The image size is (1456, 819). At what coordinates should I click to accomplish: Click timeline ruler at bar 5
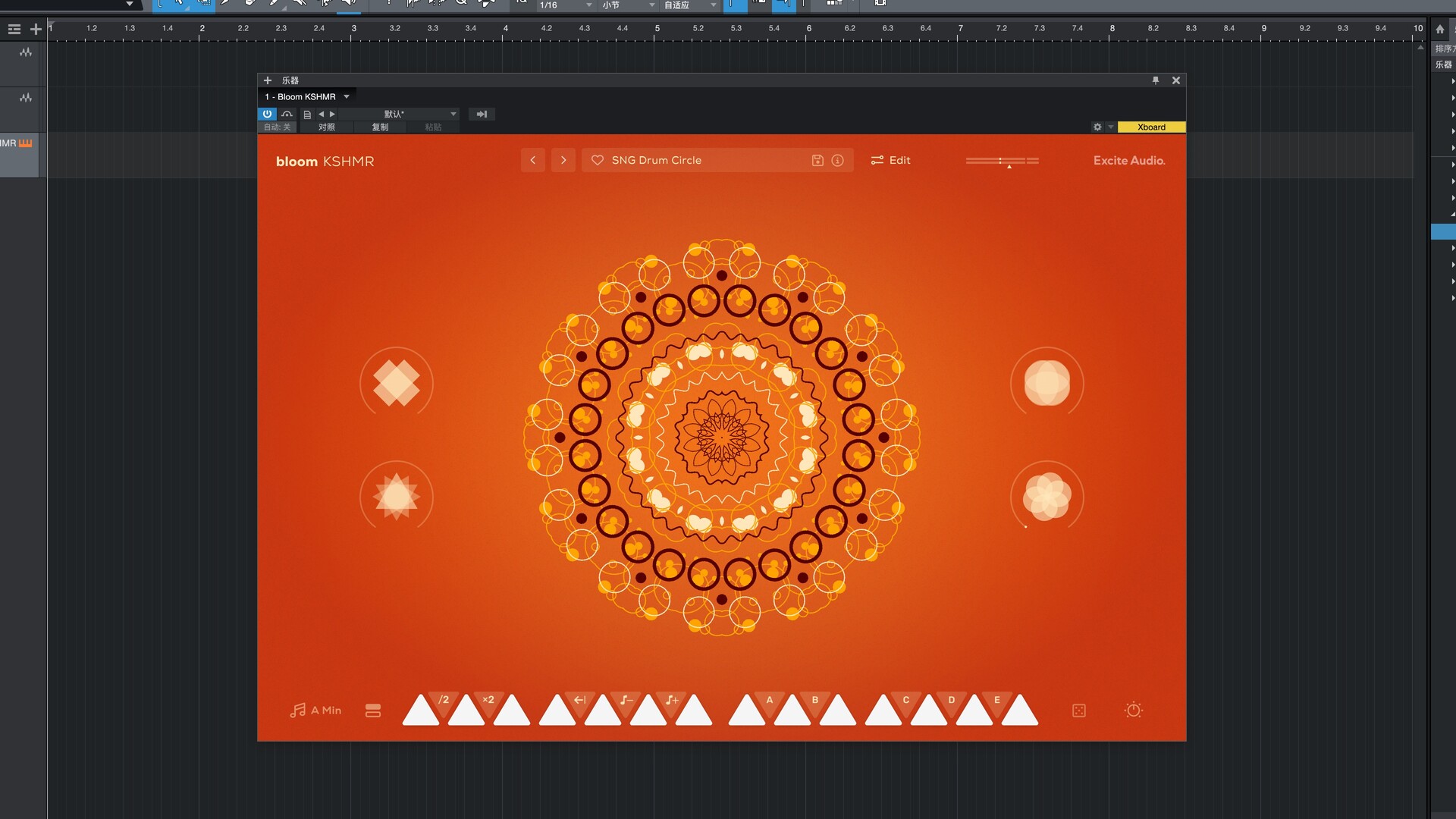(x=657, y=30)
